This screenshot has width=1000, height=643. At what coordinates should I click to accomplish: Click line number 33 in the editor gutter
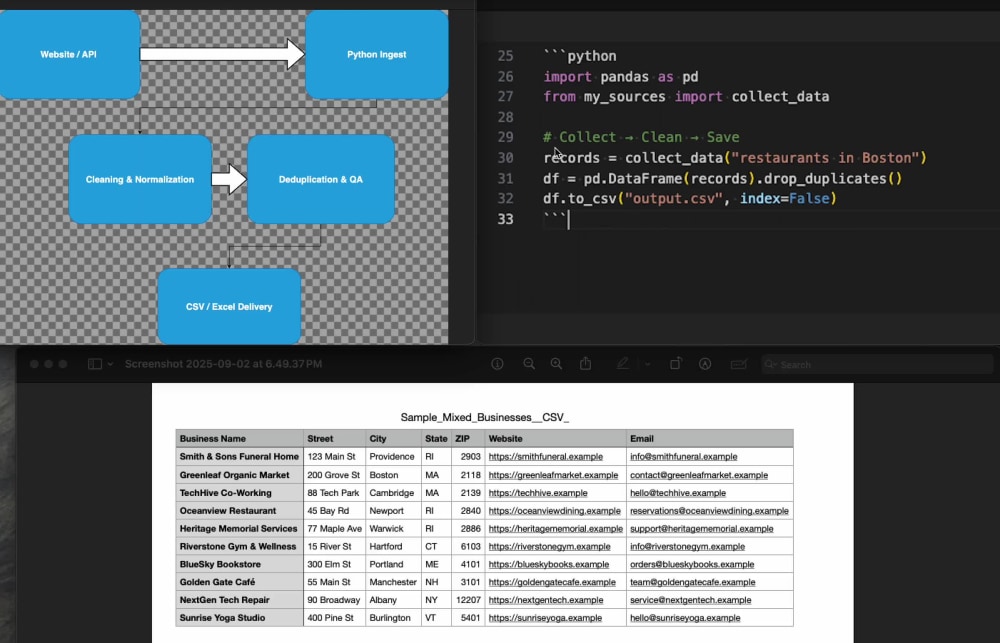[505, 219]
